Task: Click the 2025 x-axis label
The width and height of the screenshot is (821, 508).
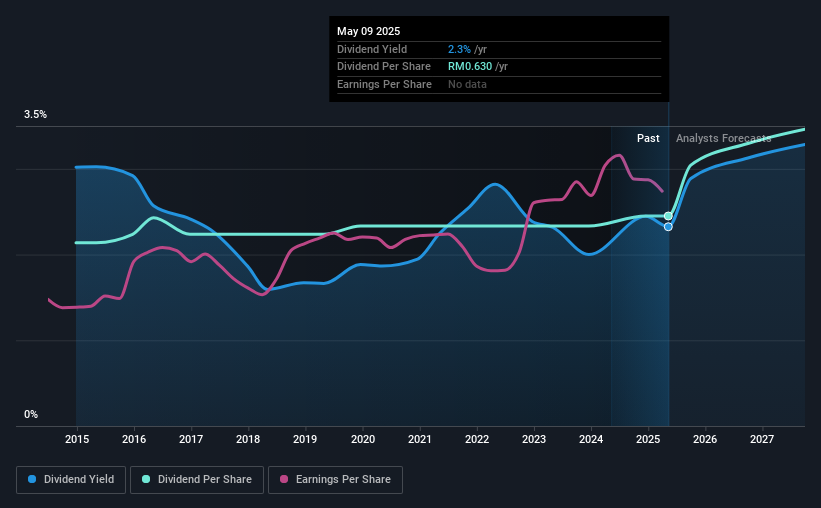Action: [x=648, y=439]
